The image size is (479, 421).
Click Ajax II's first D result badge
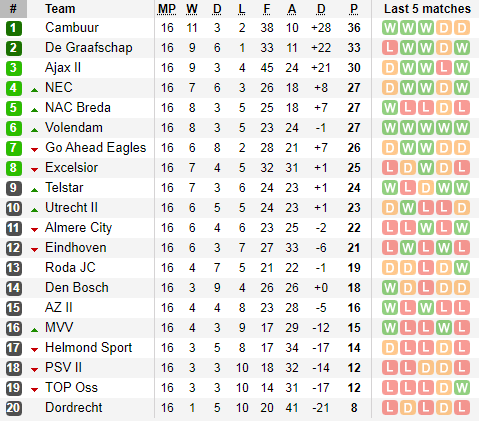(390, 68)
